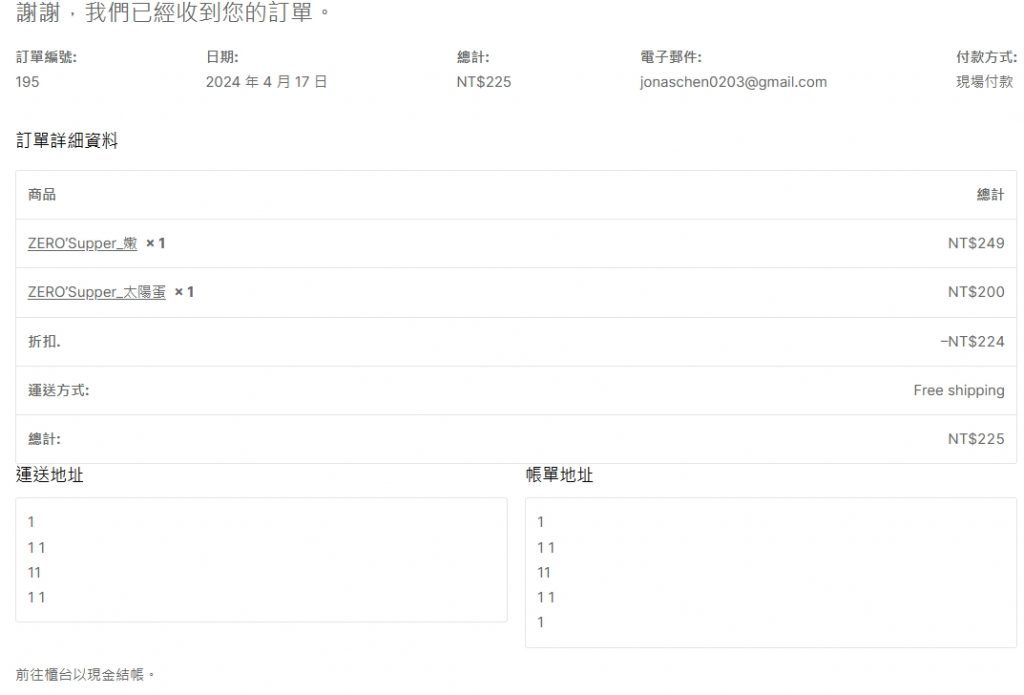Click the 運送方式 row label

click(x=58, y=390)
